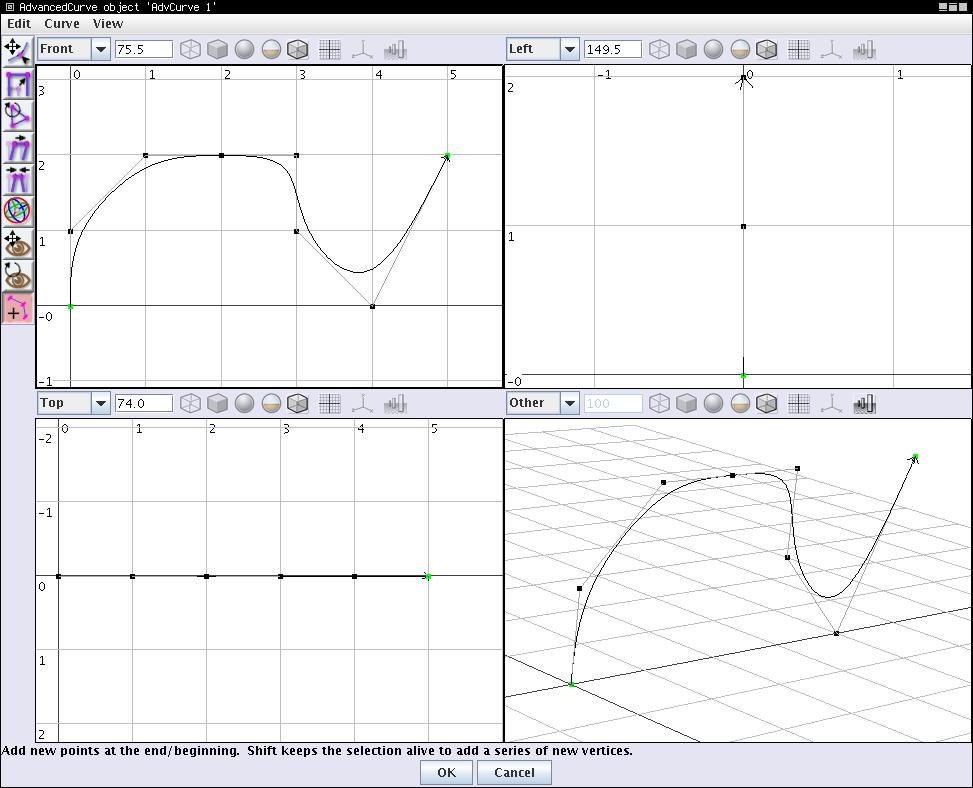Set Left view to transparent cube display

[768, 50]
